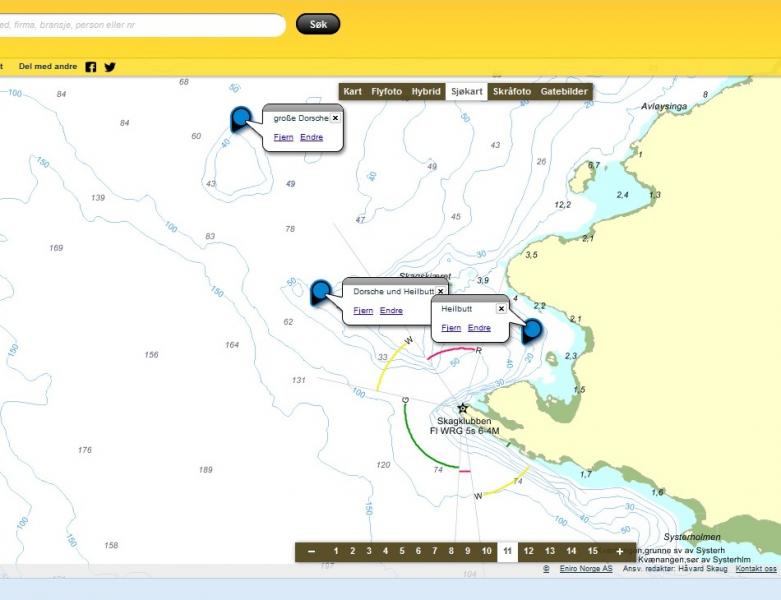Click the Dorsche und Heilbutt map pin
Viewport: 781px width, 600px height.
coord(321,291)
